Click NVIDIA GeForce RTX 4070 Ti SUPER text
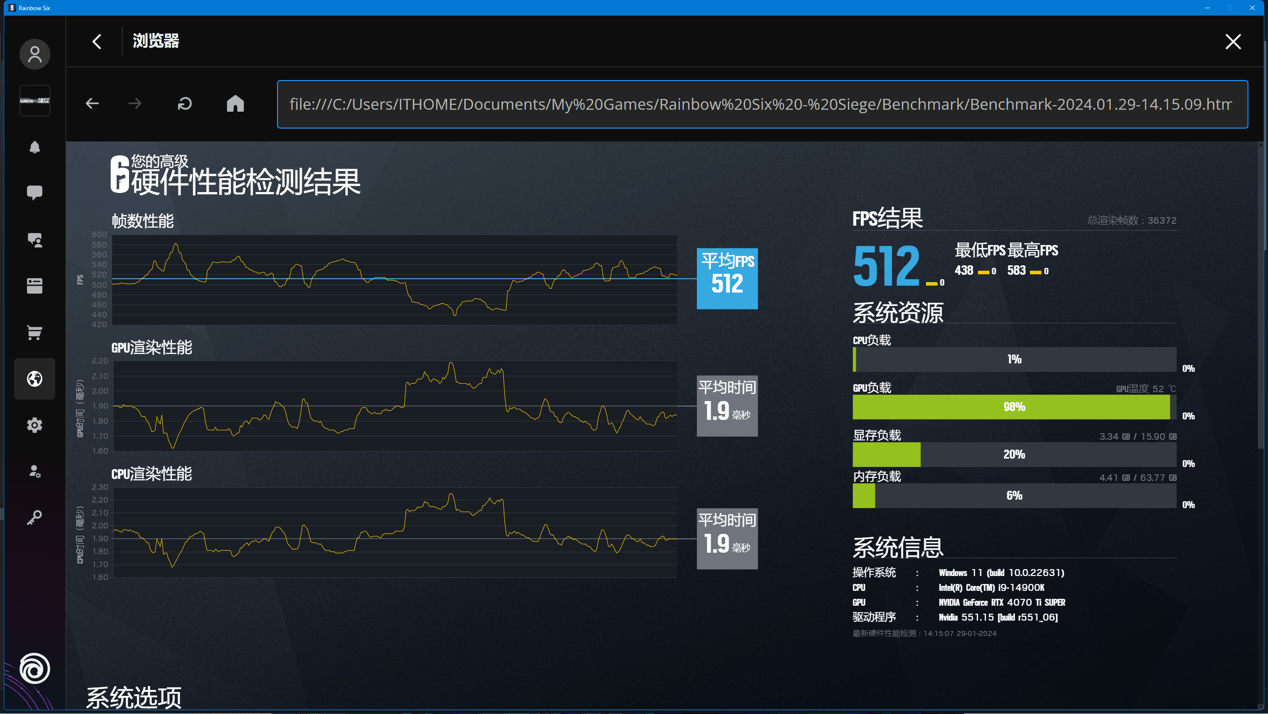This screenshot has height=714, width=1268. click(1001, 603)
